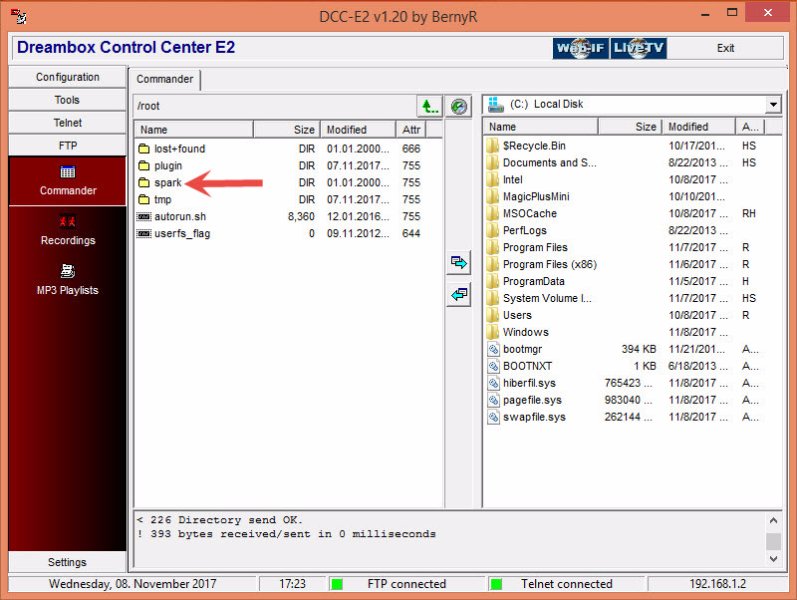Open the Telnet menu section
Screen dimensions: 797x600
click(x=68, y=123)
